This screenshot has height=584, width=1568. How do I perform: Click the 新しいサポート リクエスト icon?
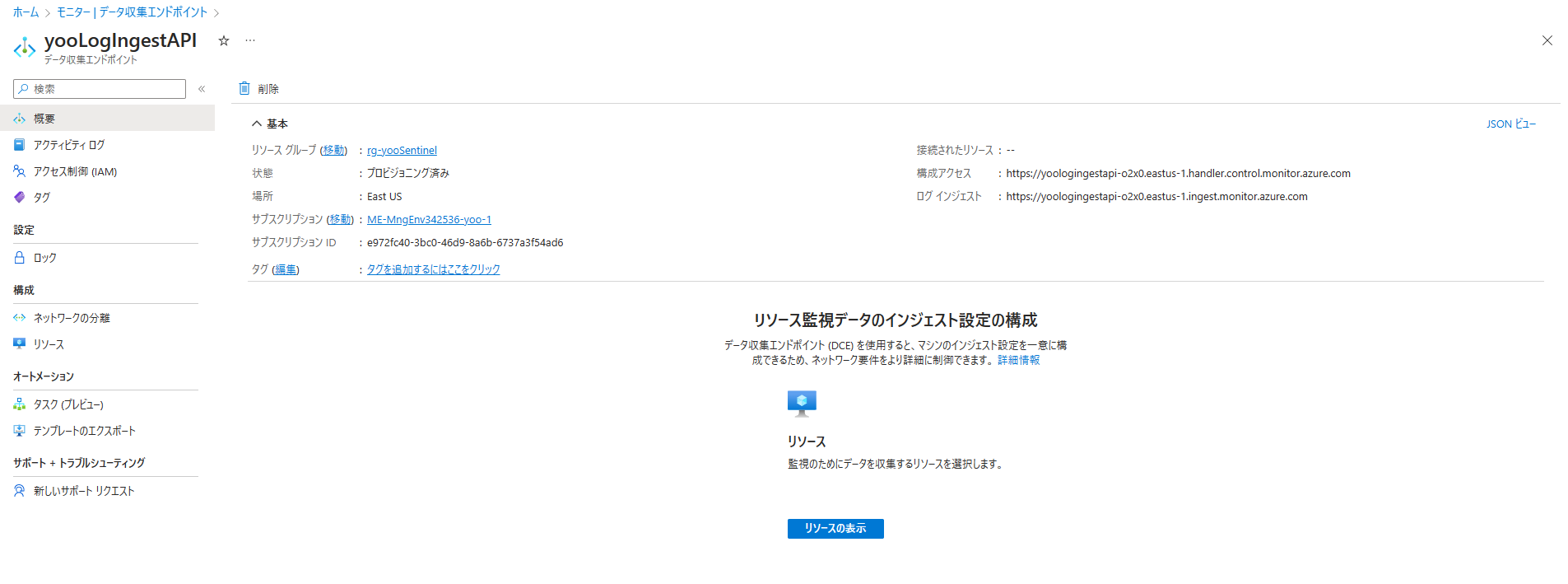(x=20, y=491)
